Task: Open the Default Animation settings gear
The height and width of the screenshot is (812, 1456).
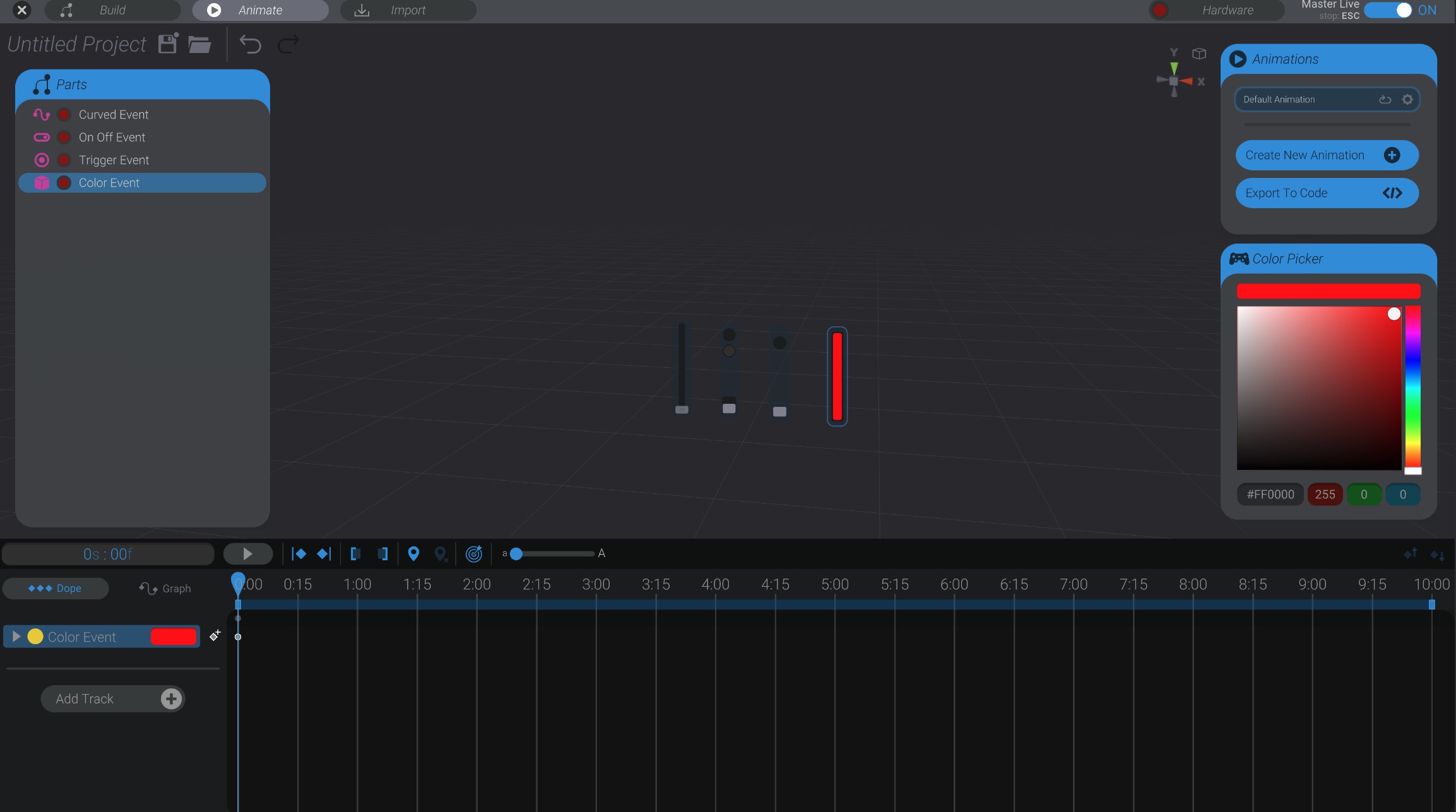Action: tap(1407, 99)
